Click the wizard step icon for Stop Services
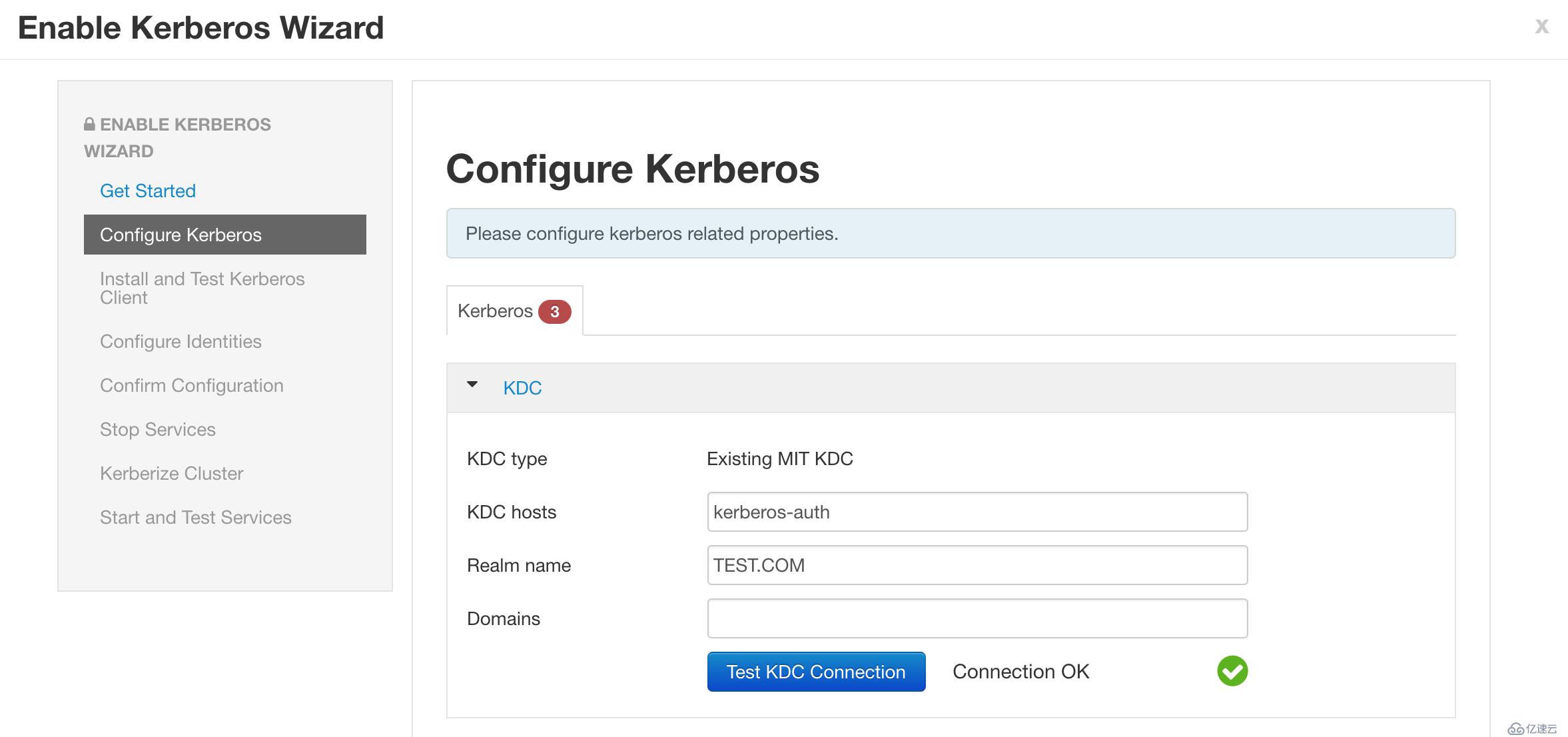Viewport: 1568px width, 737px height. (156, 428)
